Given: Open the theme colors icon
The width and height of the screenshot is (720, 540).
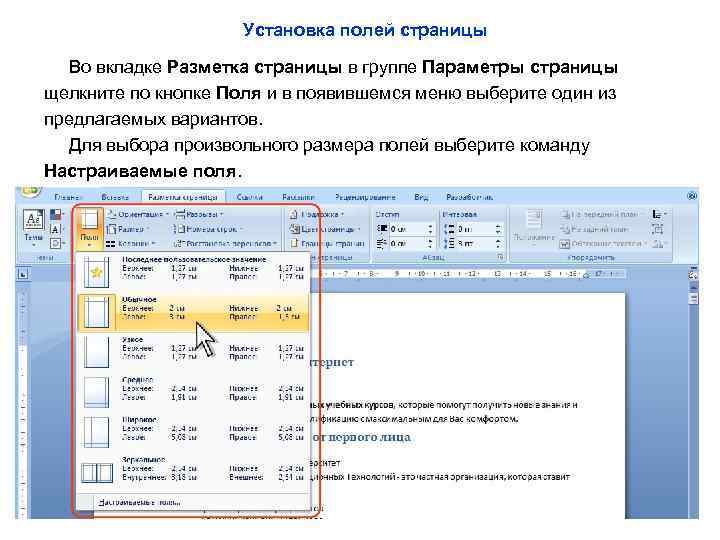Looking at the screenshot, I should (56, 215).
